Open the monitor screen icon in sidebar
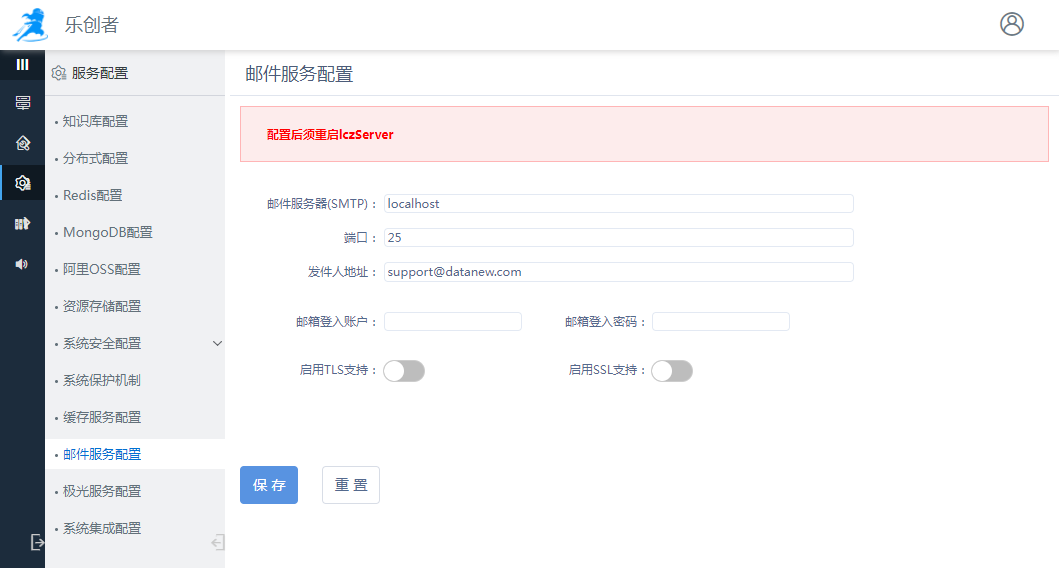 point(22,103)
